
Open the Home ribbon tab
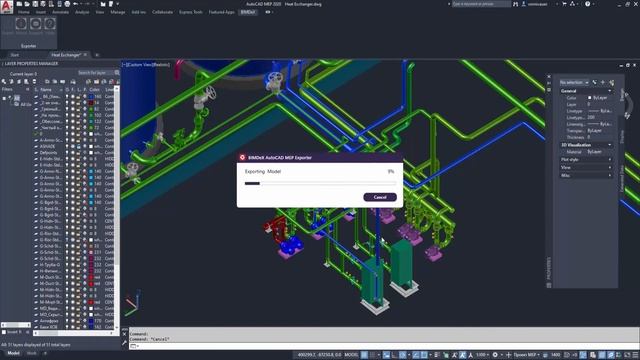point(24,12)
